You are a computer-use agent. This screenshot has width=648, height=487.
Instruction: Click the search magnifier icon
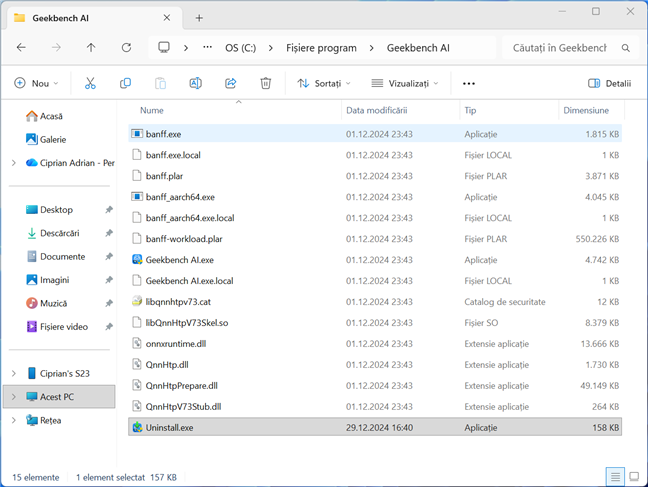click(626, 48)
